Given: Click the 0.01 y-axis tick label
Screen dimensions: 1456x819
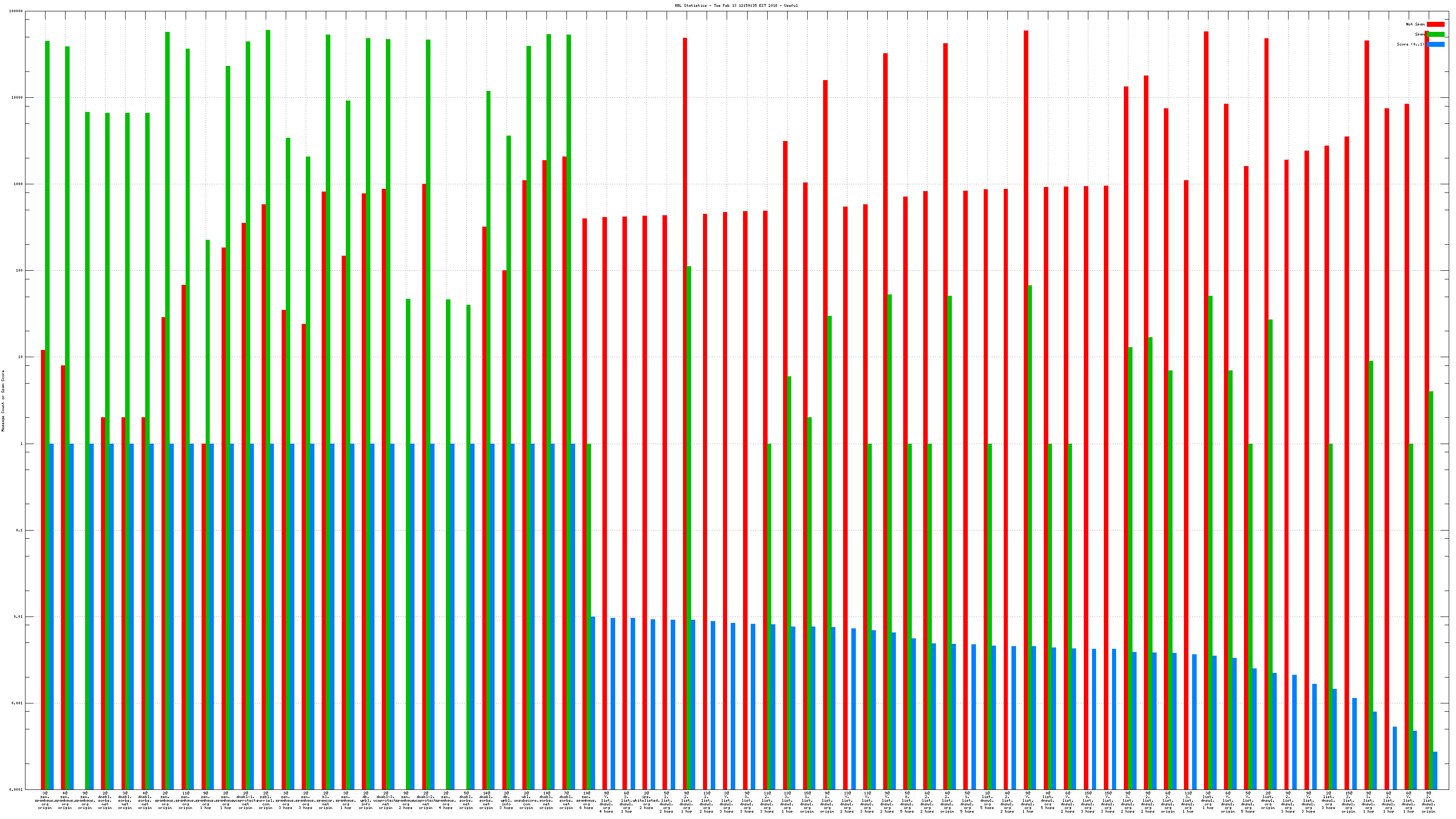Looking at the screenshot, I should click(19, 617).
